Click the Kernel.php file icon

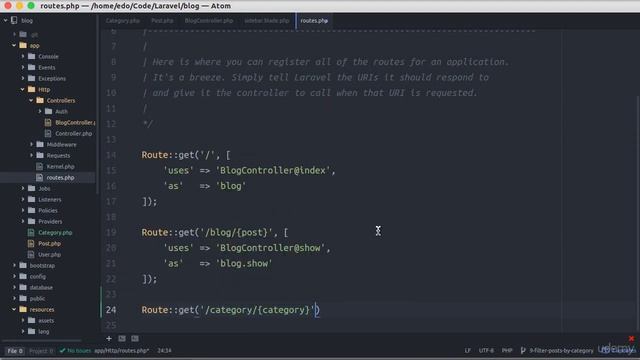[x=40, y=167]
